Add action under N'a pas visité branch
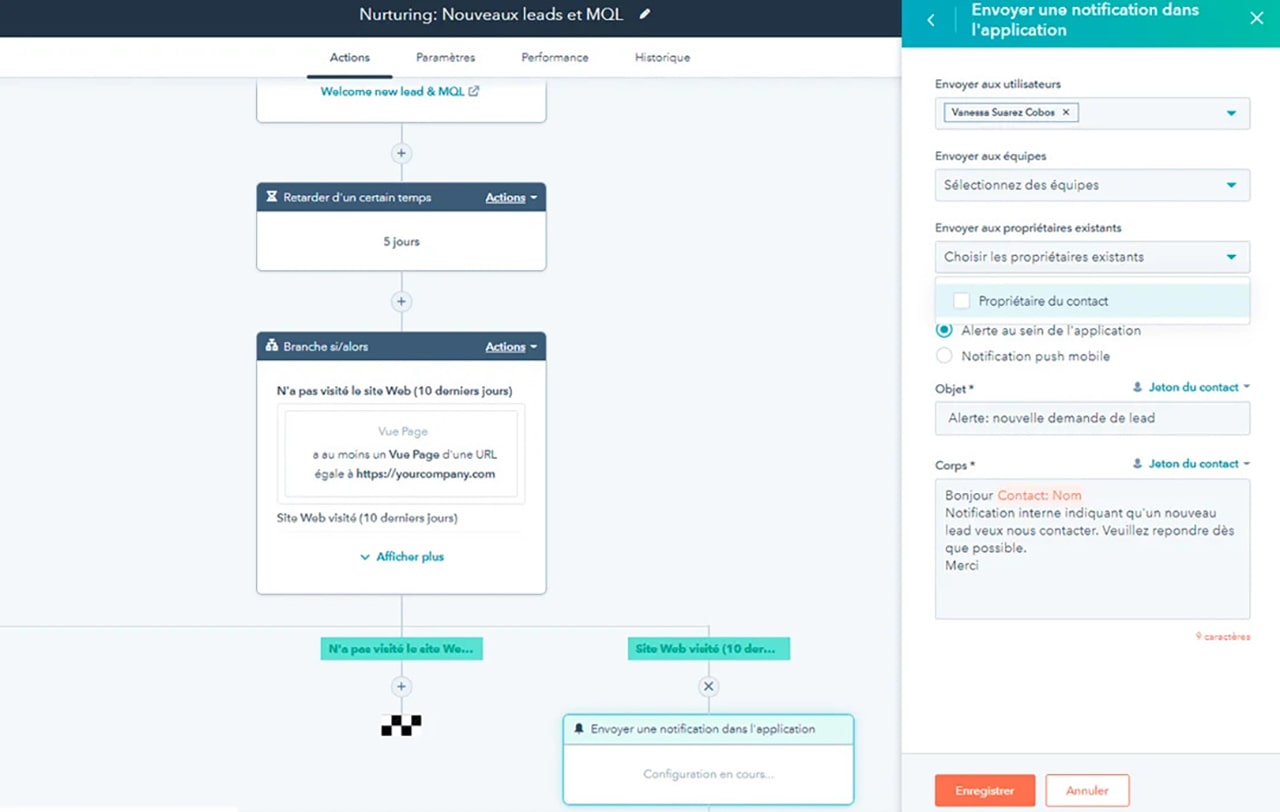The width and height of the screenshot is (1280, 812). point(401,686)
